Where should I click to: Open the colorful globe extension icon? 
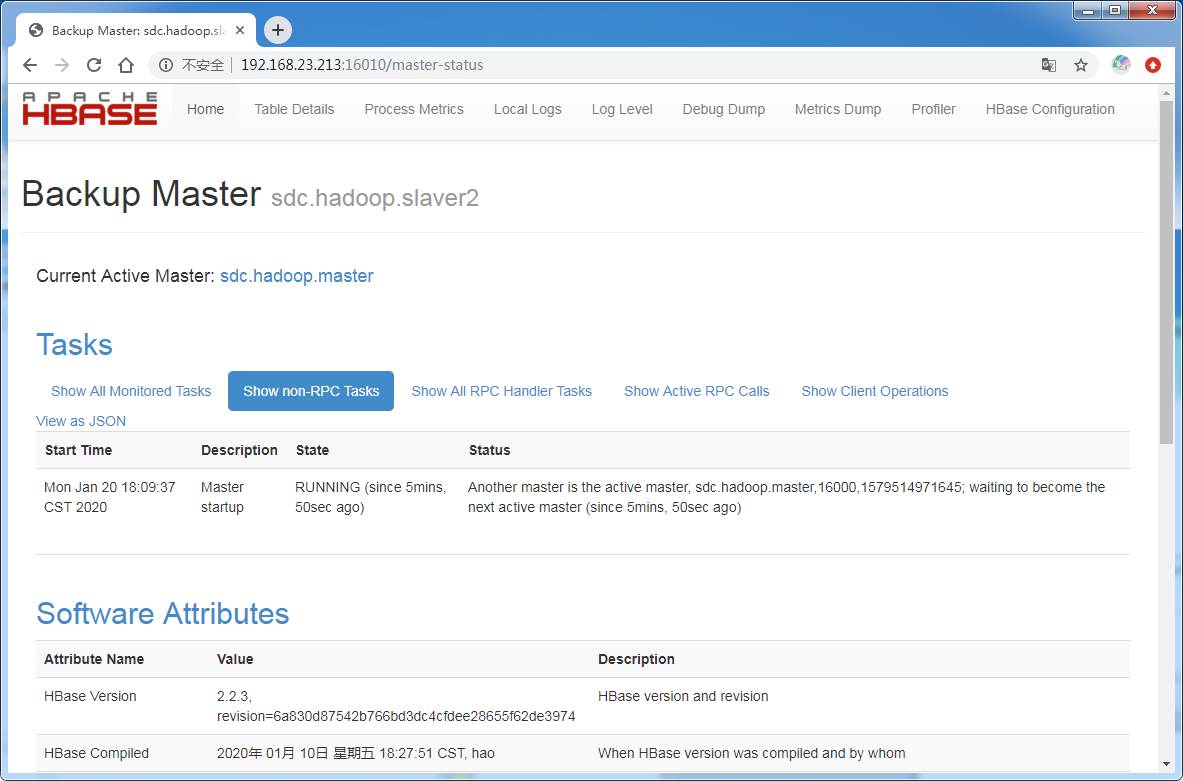1120,65
